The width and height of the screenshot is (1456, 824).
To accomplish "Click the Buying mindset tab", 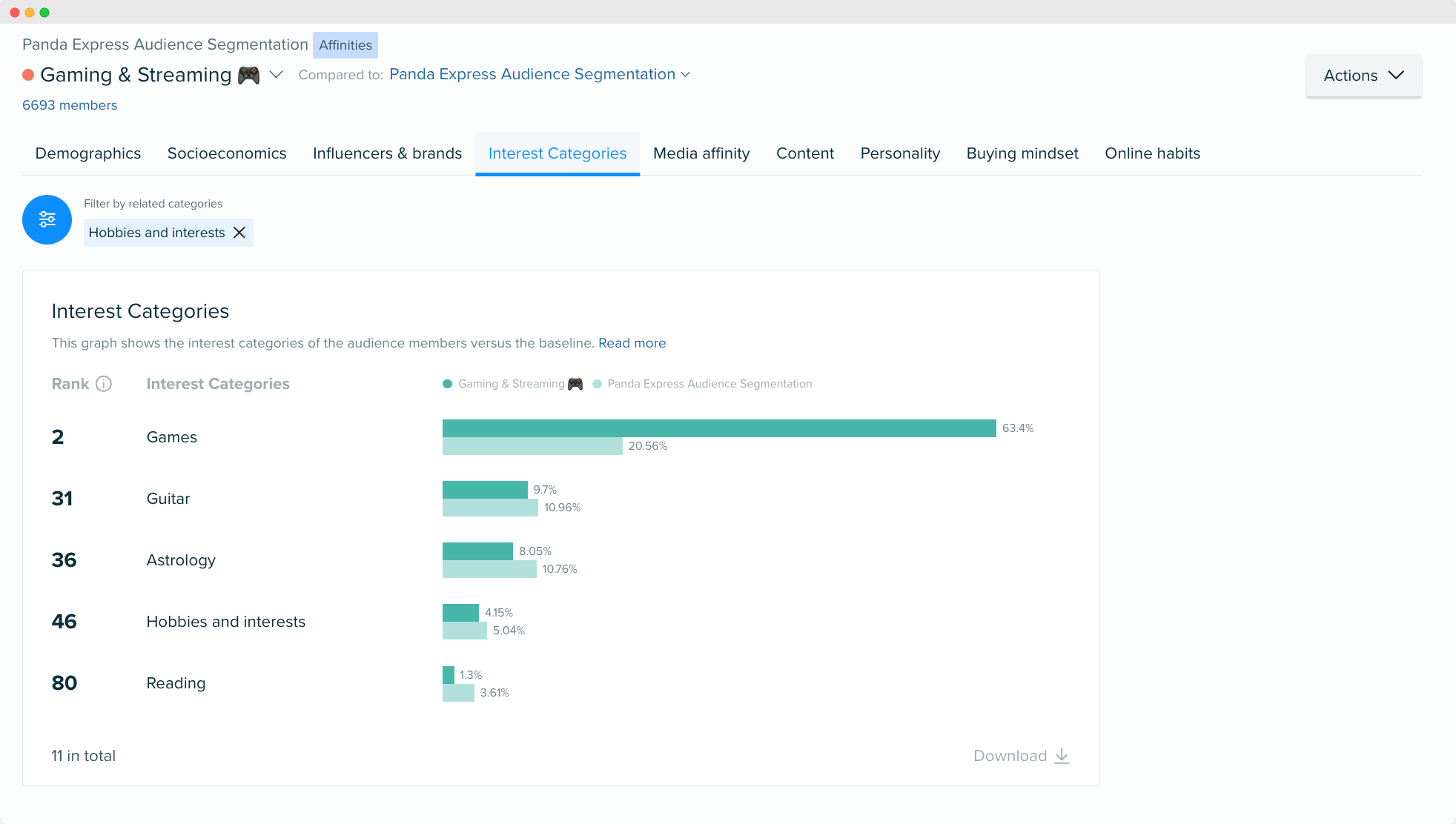I will [x=1022, y=153].
